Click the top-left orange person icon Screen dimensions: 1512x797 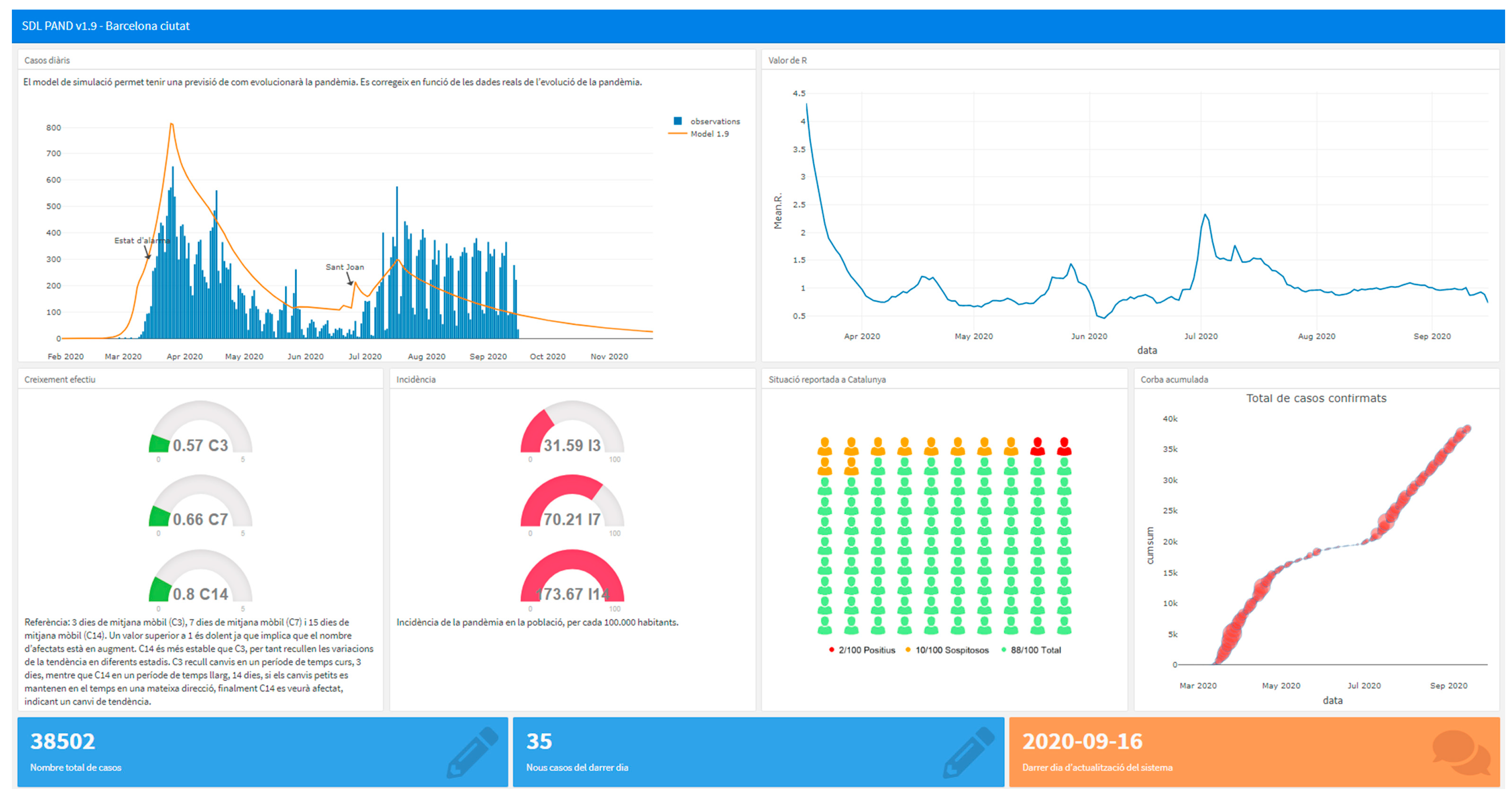[x=825, y=447]
